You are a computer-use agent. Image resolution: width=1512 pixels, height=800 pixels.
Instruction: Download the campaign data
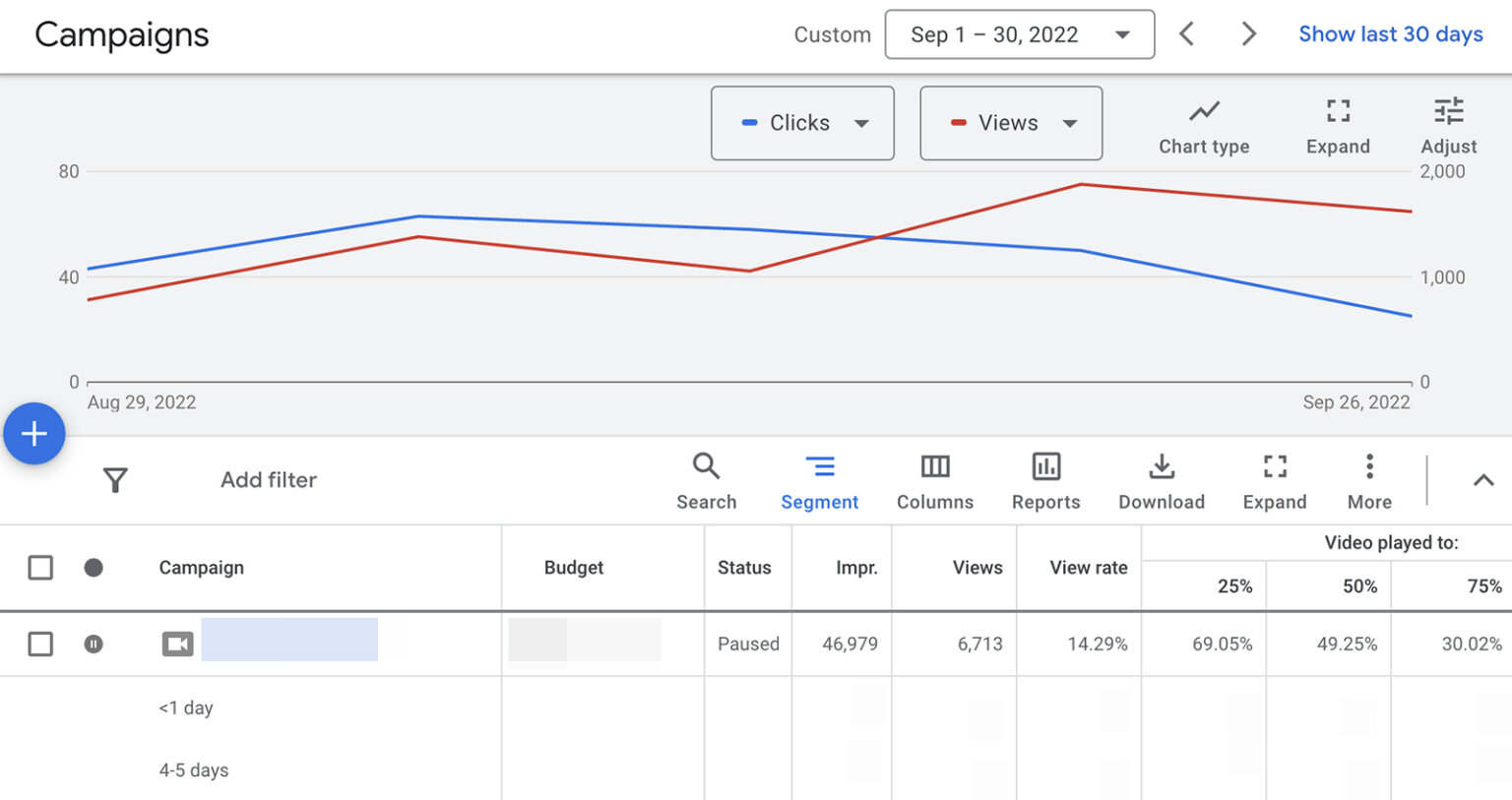pyautogui.click(x=1161, y=479)
